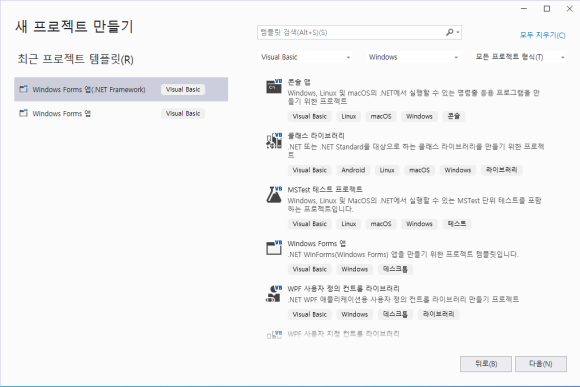
Task: Expand the search options arrow beside the magnifier
Action: [x=458, y=33]
